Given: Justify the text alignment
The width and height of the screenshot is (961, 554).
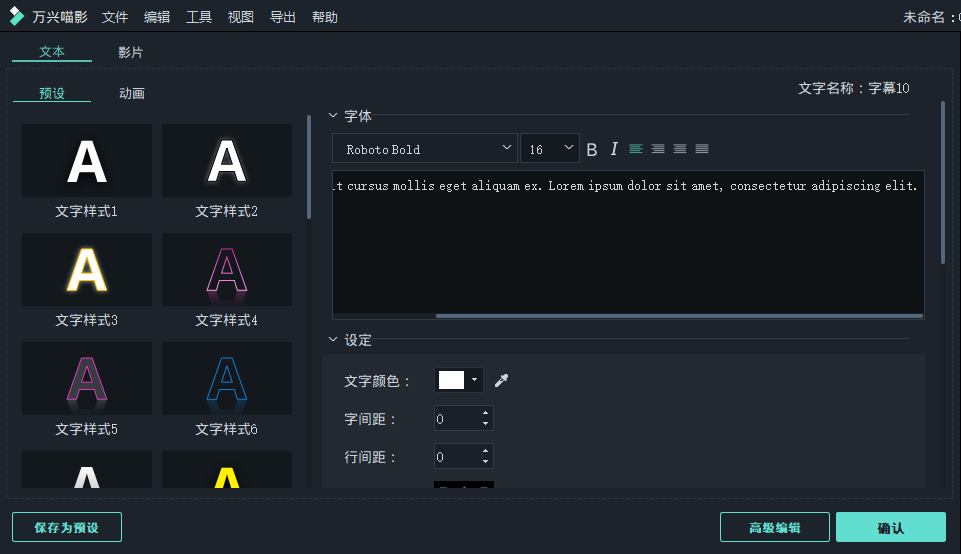Looking at the screenshot, I should point(702,149).
